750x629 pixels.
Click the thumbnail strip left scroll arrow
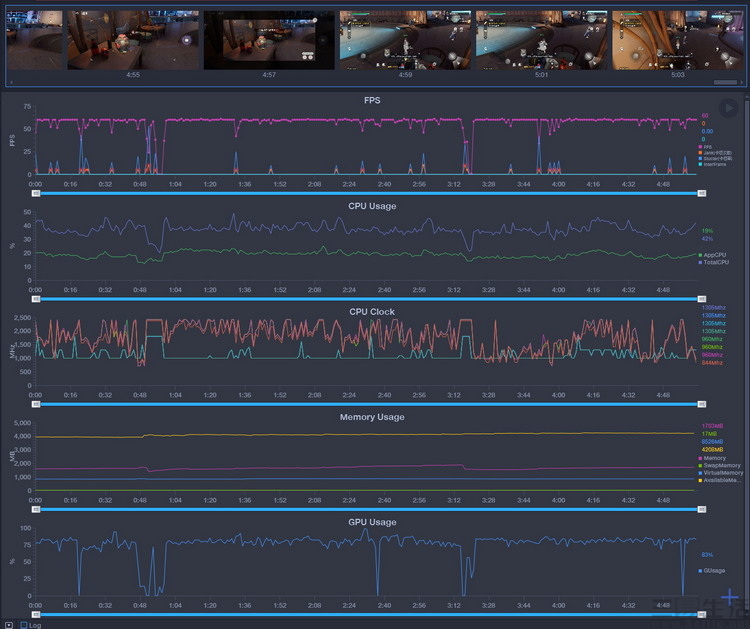[11, 82]
